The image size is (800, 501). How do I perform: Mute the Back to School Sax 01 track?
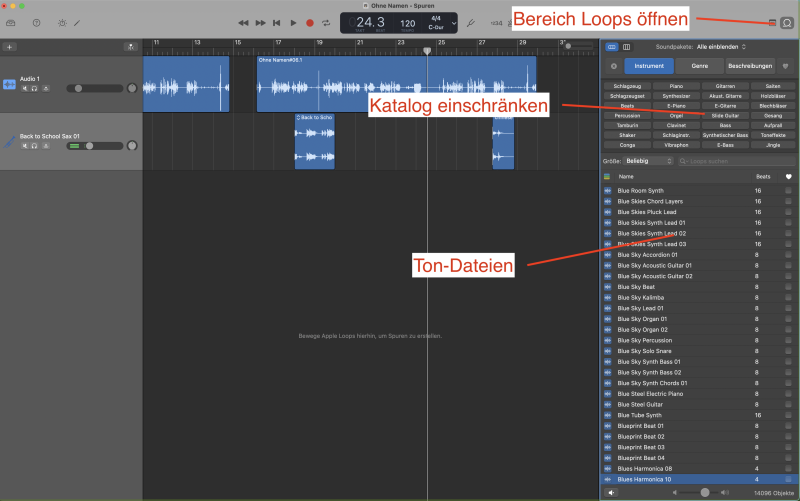point(24,146)
